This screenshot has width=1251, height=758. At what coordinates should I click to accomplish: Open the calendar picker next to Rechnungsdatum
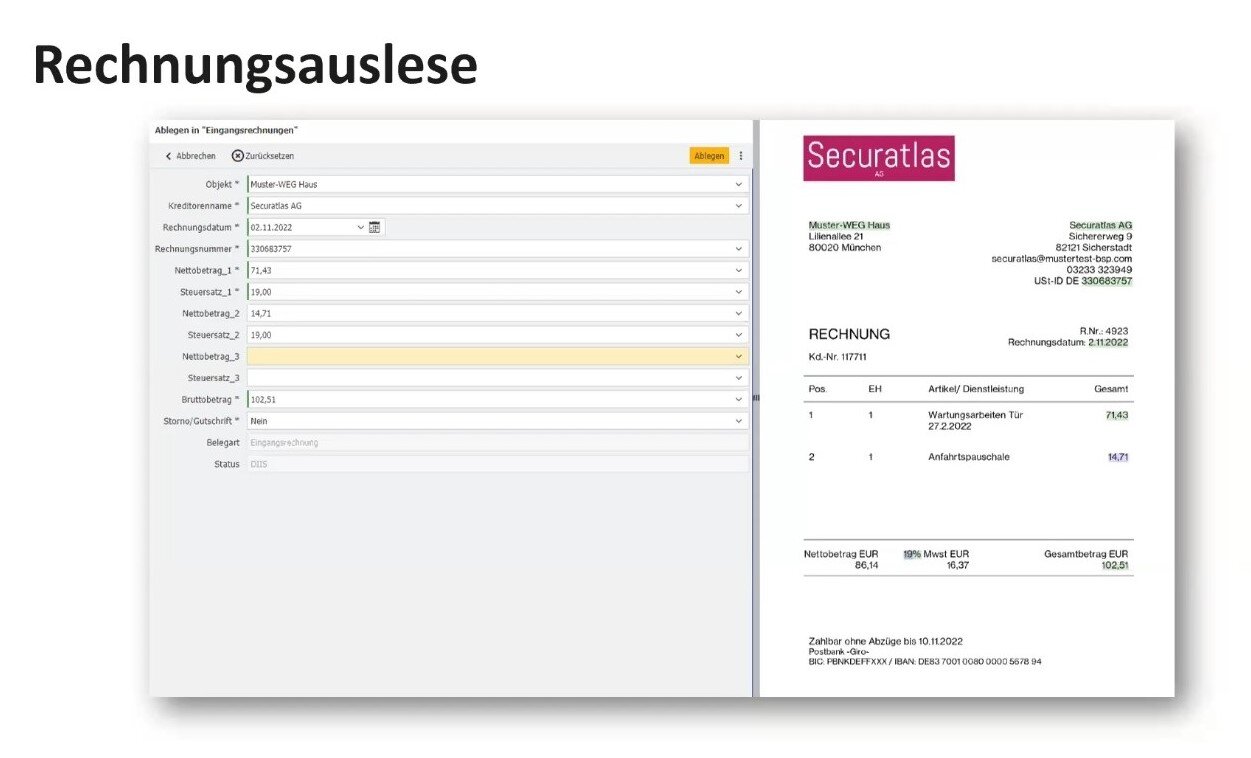click(374, 227)
